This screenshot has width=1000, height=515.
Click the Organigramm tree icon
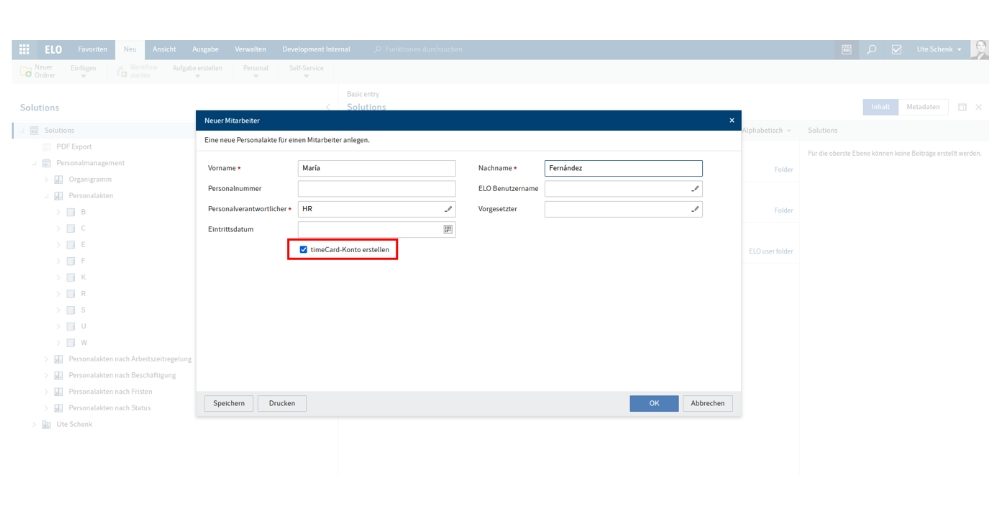(x=59, y=180)
